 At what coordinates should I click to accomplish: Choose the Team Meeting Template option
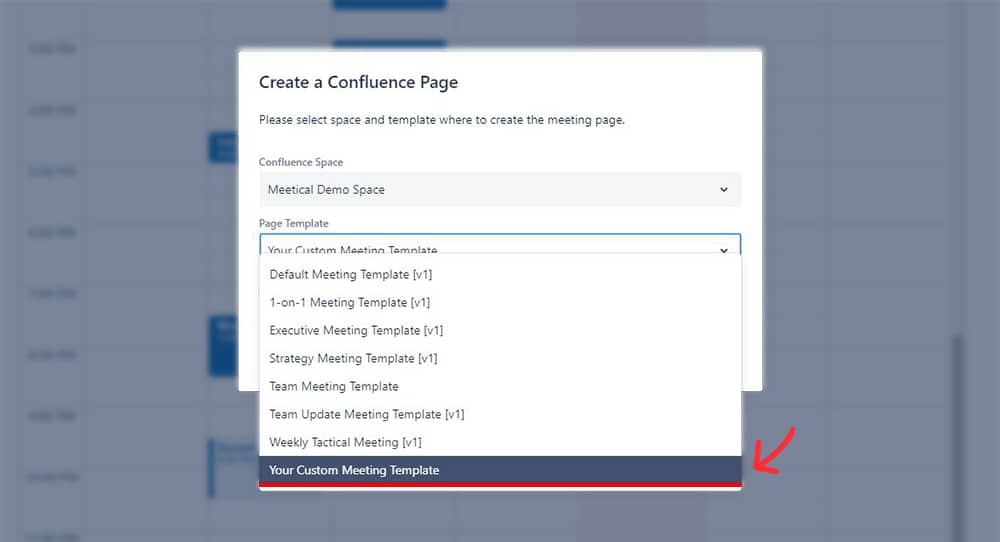[500, 386]
